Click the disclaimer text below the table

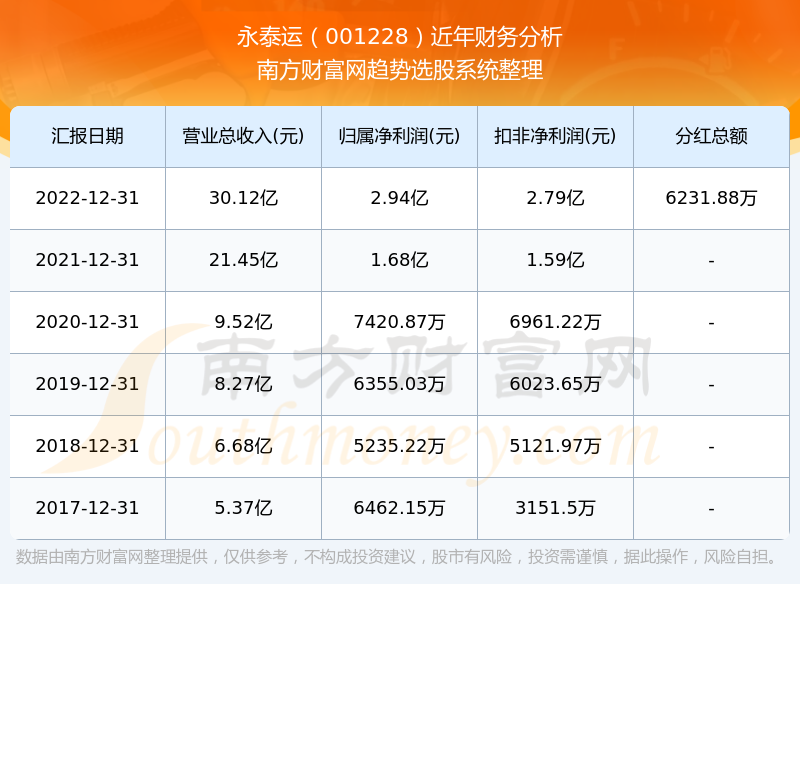396,557
